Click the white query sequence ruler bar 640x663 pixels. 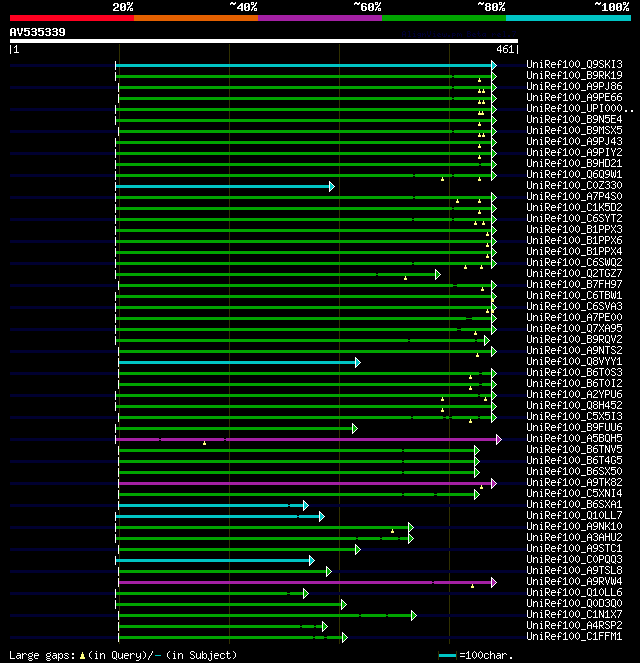264,41
